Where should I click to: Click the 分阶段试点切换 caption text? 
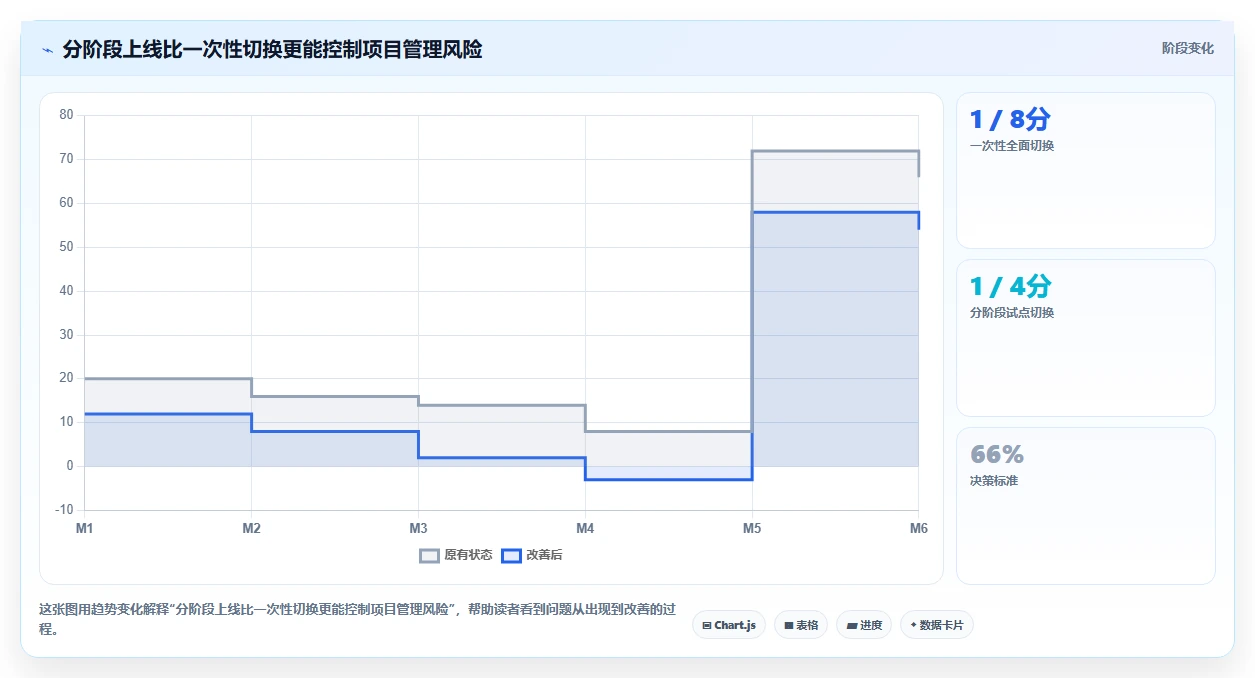[x=1012, y=312]
